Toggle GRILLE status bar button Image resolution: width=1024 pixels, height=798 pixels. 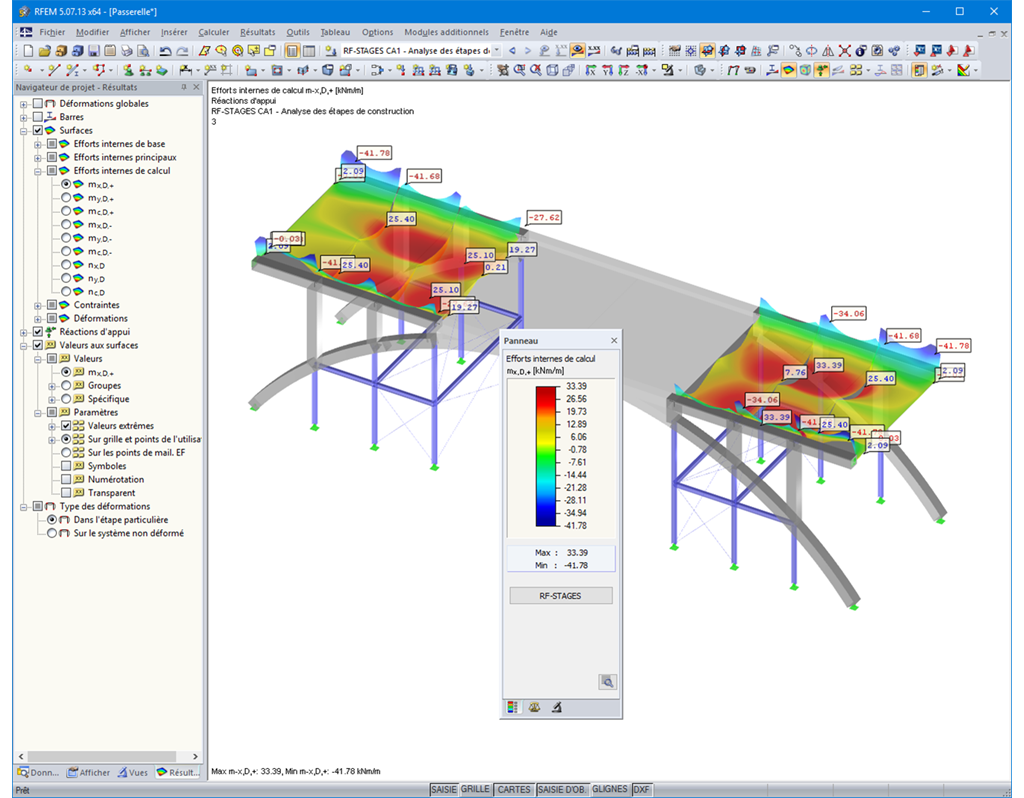[x=475, y=790]
